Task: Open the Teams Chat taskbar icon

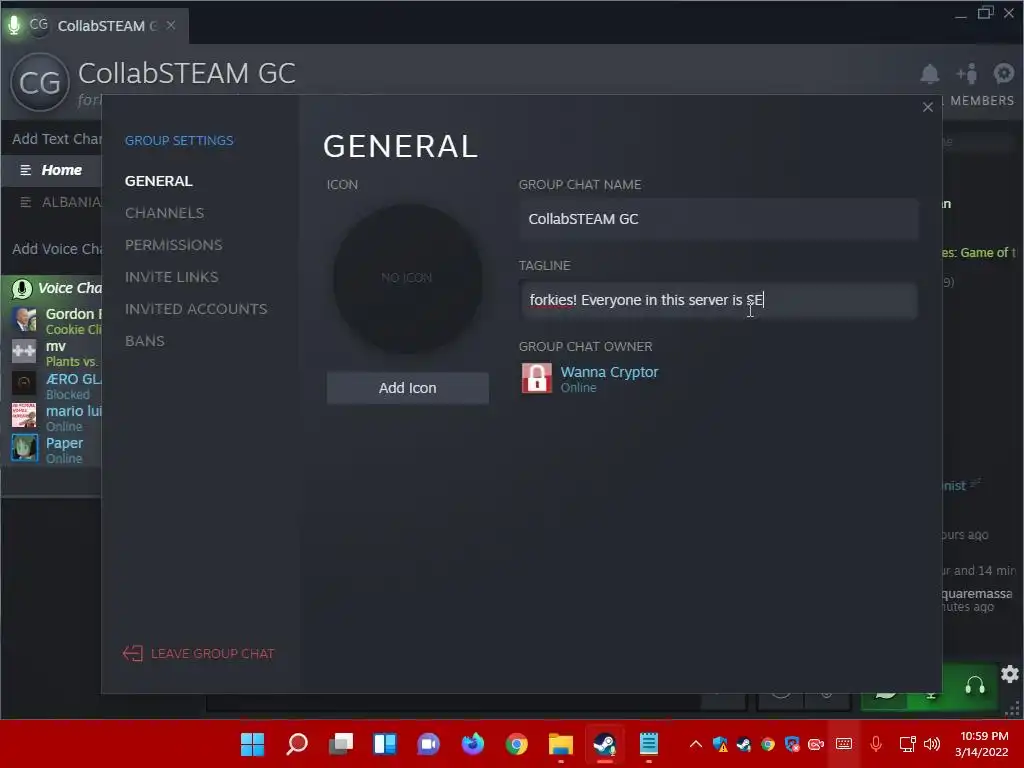Action: [428, 744]
